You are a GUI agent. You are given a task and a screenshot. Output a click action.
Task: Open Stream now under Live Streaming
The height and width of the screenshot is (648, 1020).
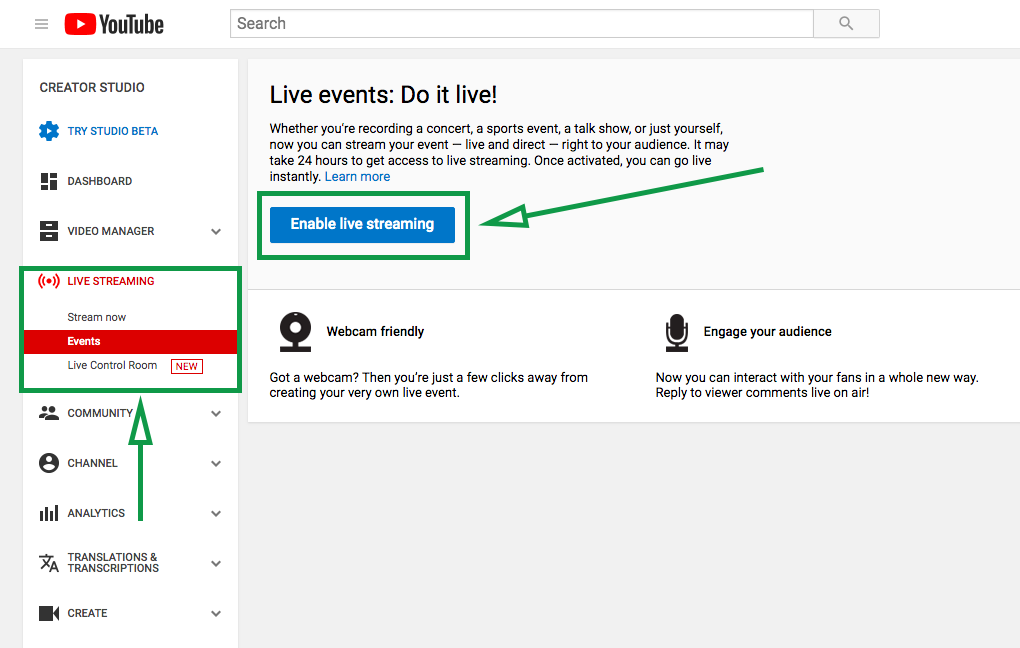(97, 317)
